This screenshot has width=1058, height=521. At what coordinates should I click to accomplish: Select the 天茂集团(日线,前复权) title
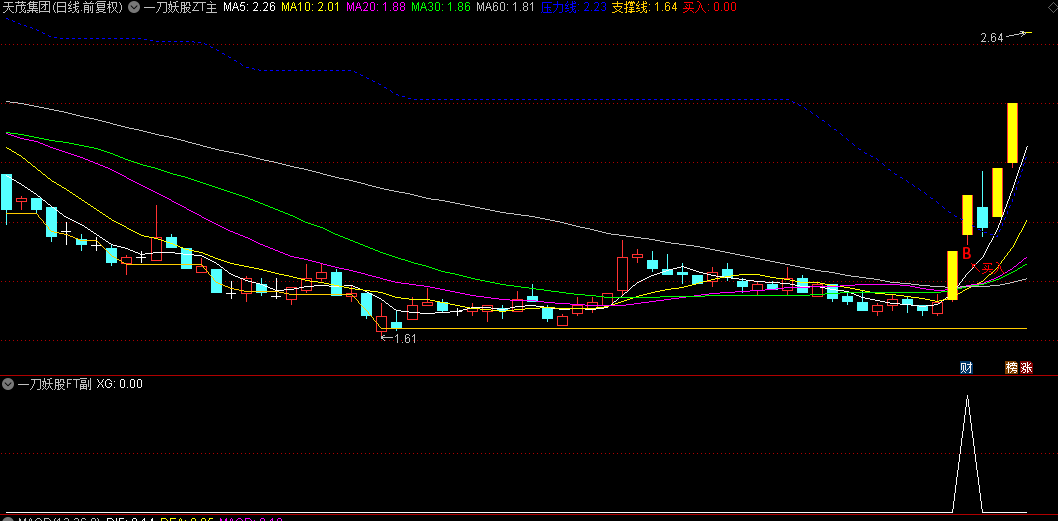[x=63, y=7]
